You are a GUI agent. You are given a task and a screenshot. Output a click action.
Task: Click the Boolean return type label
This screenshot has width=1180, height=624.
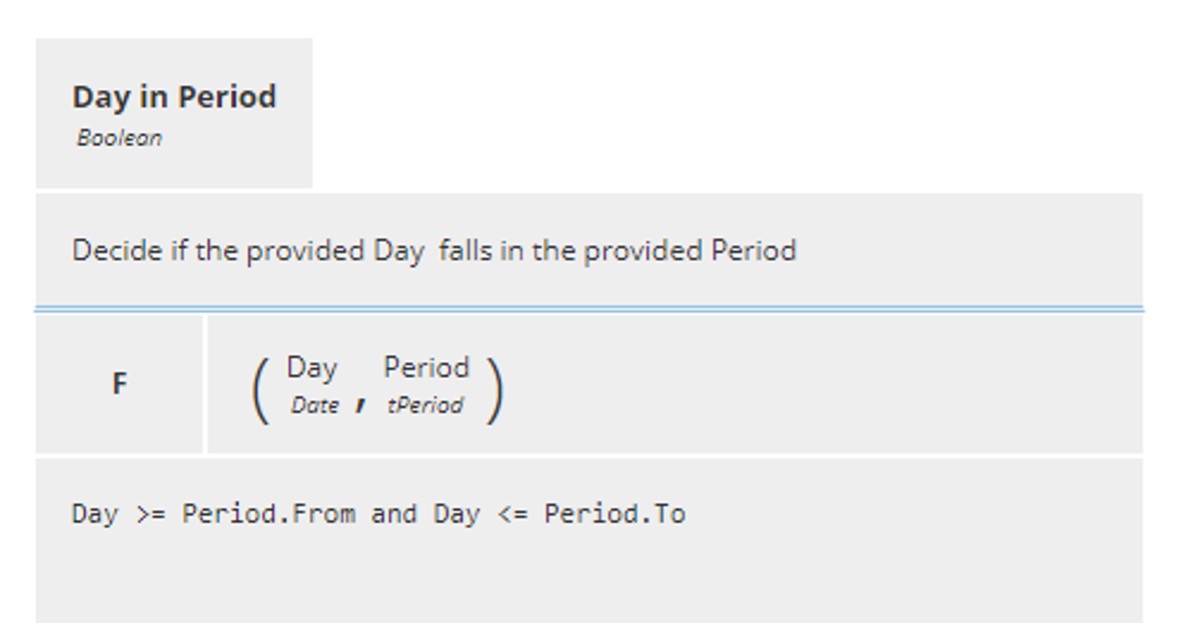[119, 138]
